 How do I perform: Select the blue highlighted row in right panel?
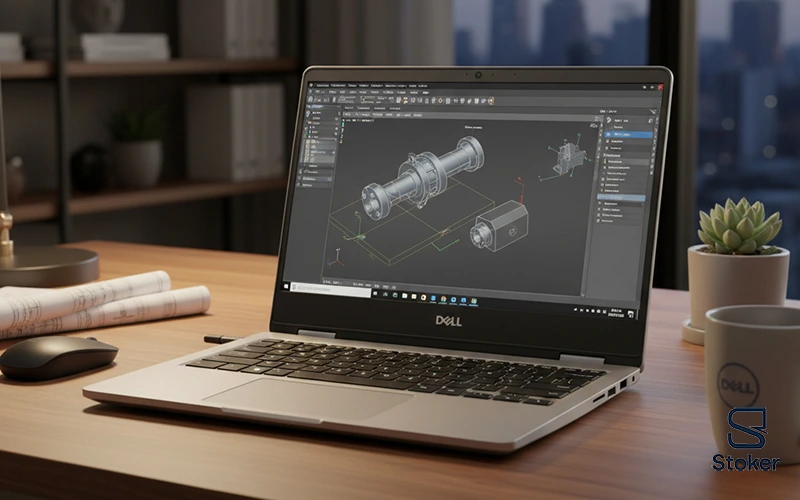click(x=628, y=134)
